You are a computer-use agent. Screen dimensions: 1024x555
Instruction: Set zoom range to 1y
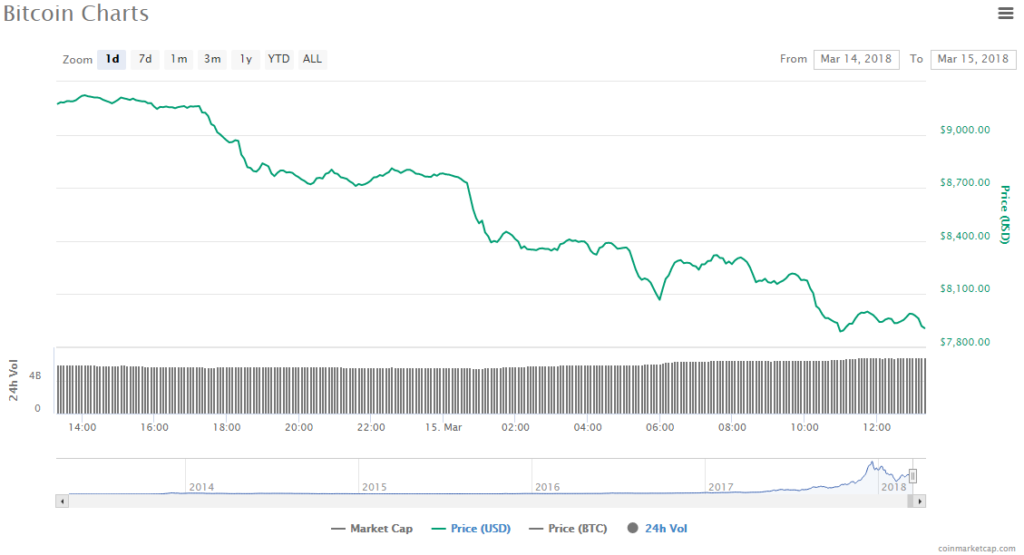245,59
